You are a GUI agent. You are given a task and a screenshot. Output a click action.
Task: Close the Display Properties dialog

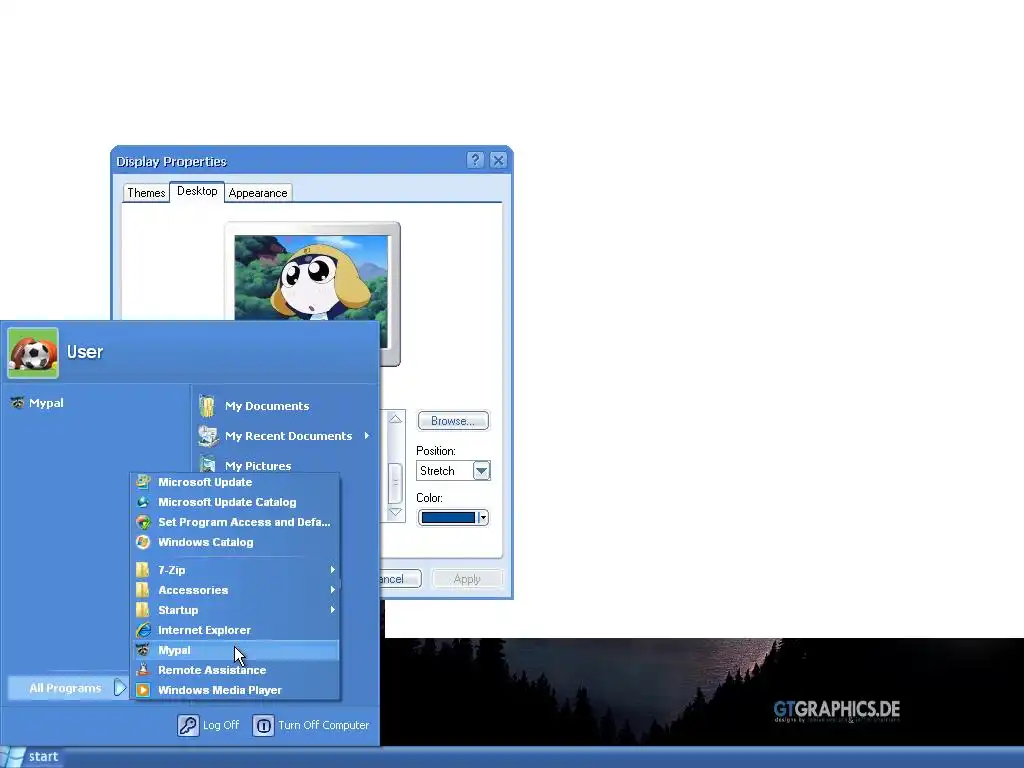coord(498,160)
